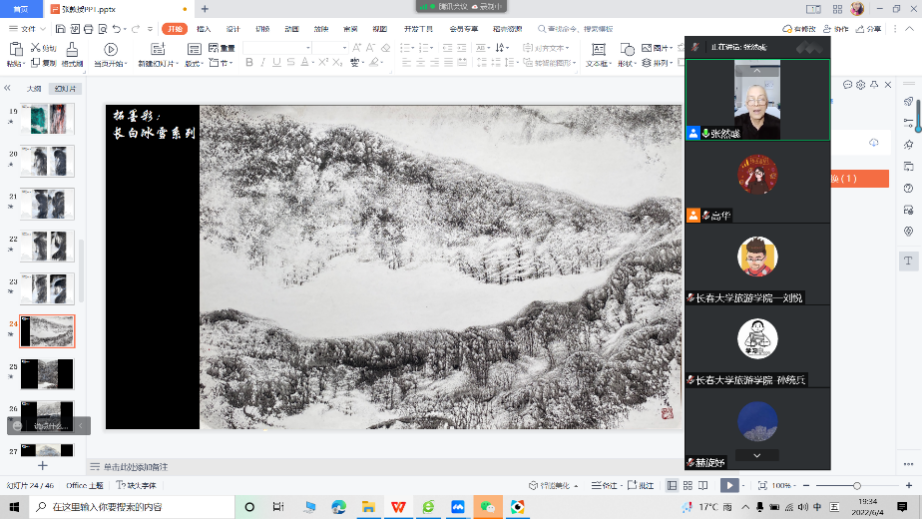This screenshot has width=922, height=519.
Task: Open the File menu dropdown arrow
Action: point(43,29)
